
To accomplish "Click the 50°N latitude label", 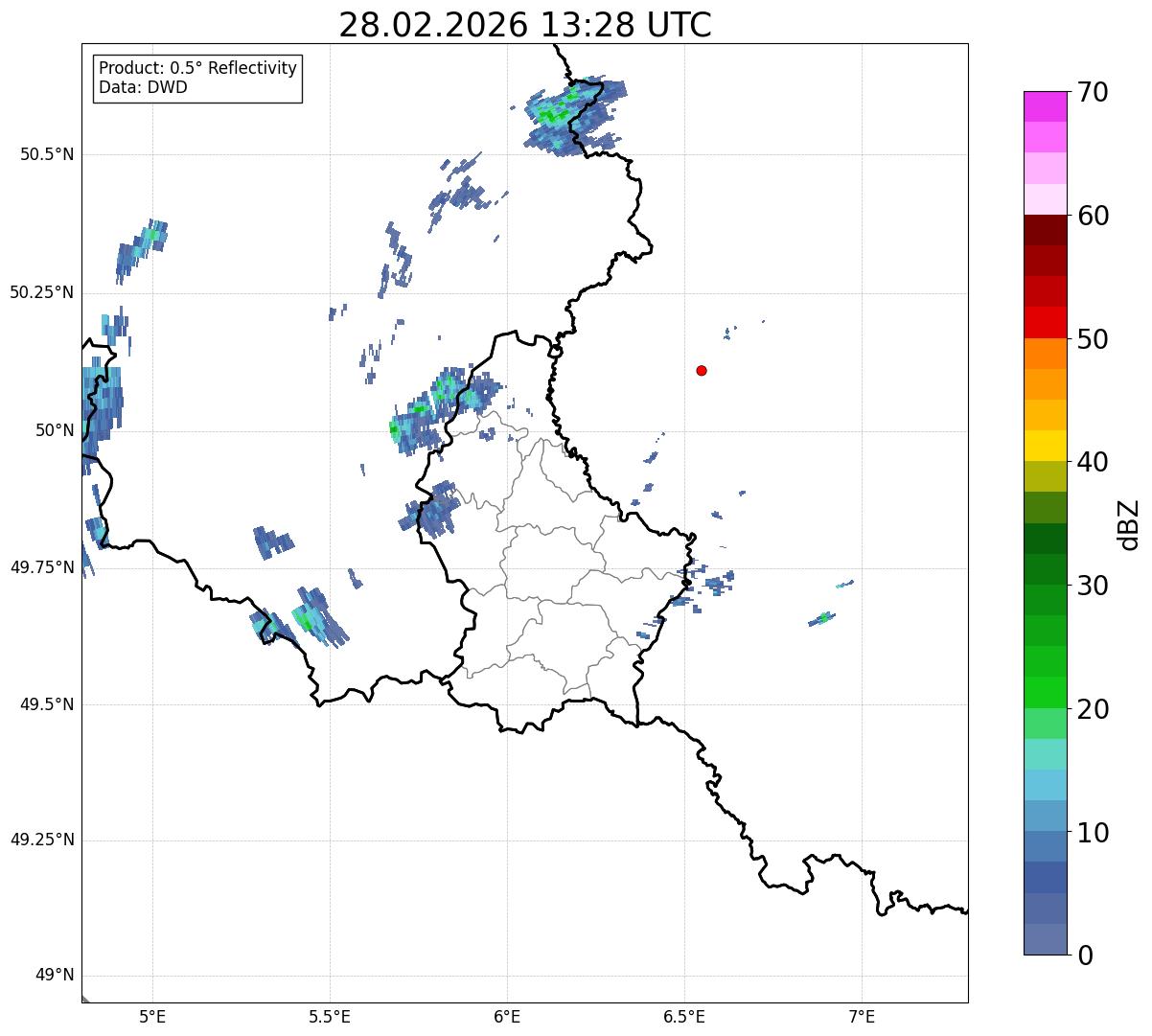I will click(x=55, y=430).
